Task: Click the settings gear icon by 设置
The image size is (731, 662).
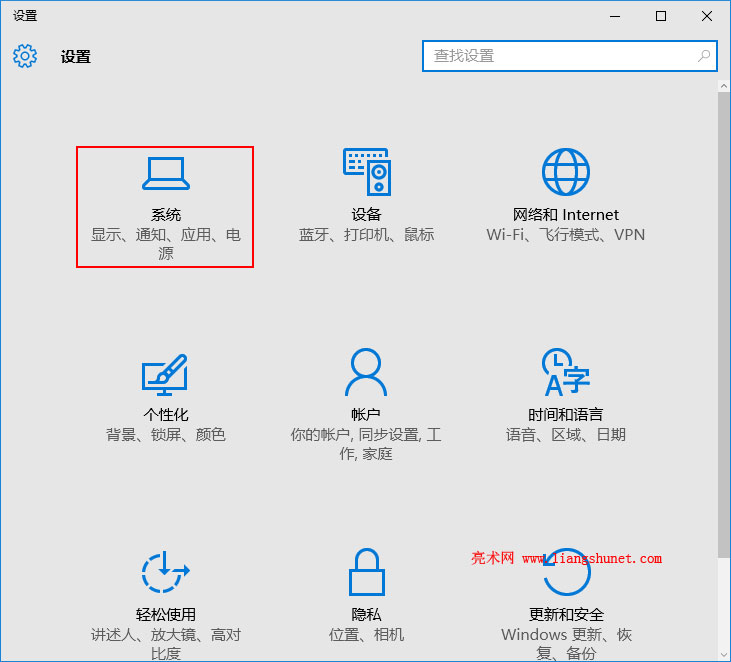Action: tap(25, 56)
